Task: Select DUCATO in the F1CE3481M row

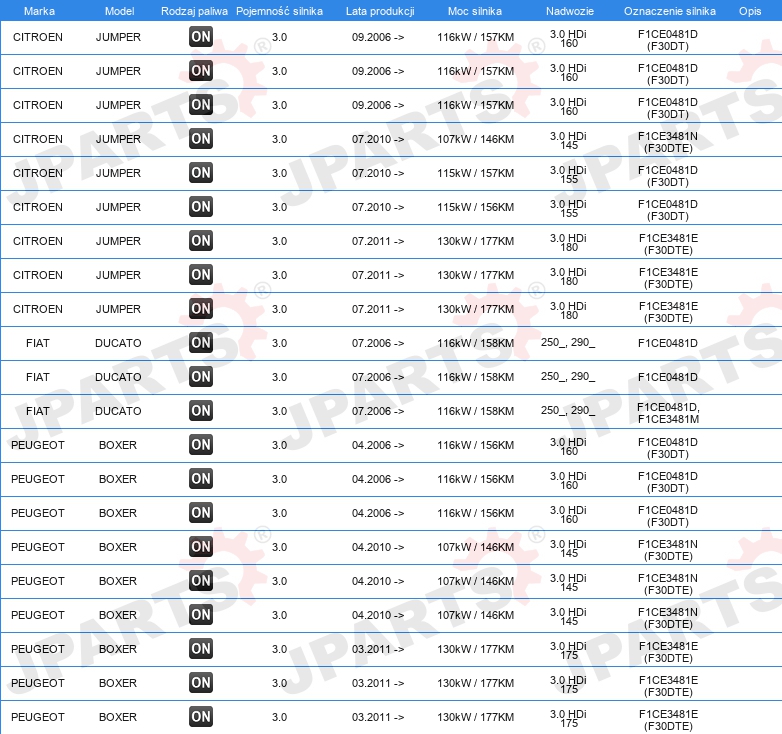Action: (x=118, y=411)
